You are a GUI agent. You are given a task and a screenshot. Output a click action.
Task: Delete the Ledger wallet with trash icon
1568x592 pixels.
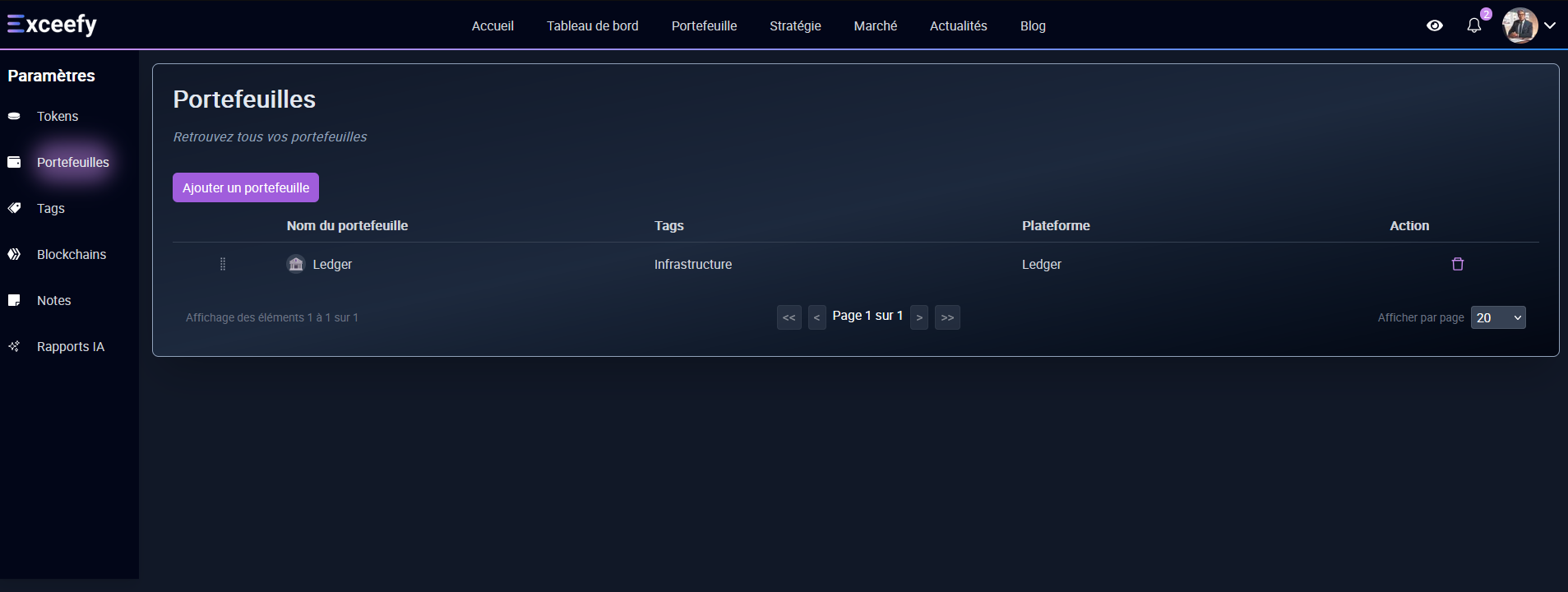point(1457,264)
